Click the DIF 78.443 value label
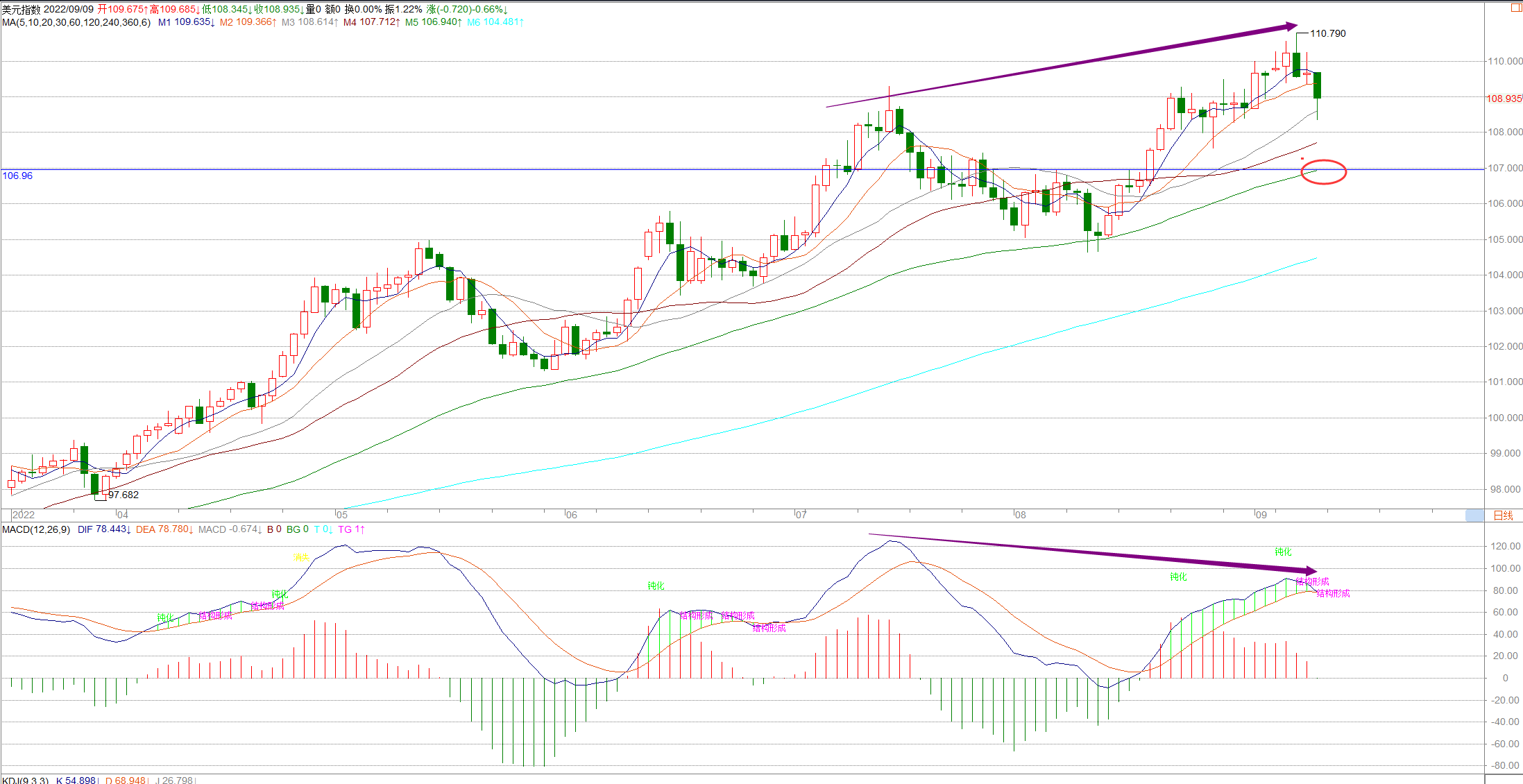Screen dimensions: 1523x784 pos(104,529)
